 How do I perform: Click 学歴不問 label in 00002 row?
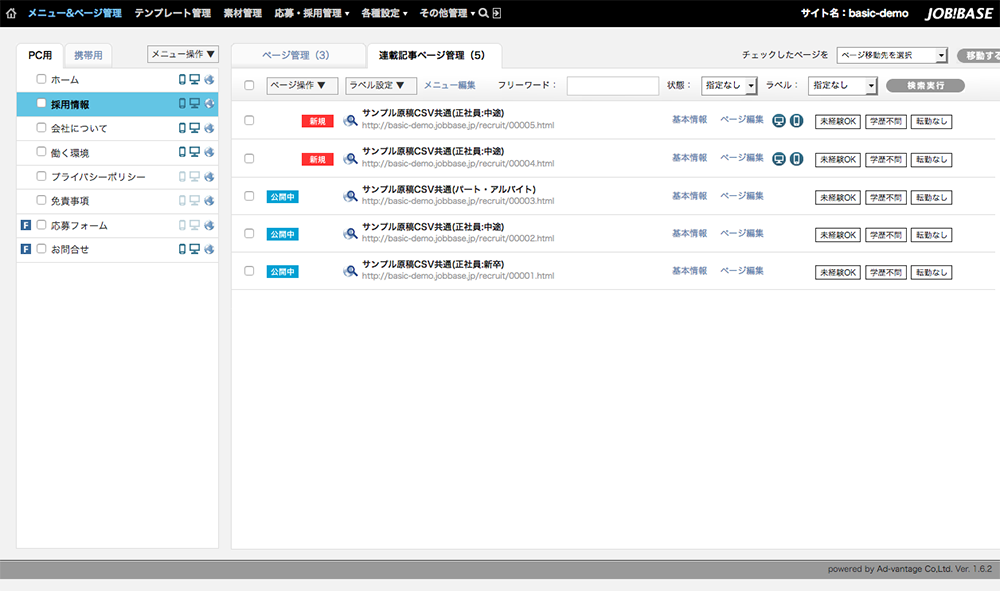click(886, 235)
